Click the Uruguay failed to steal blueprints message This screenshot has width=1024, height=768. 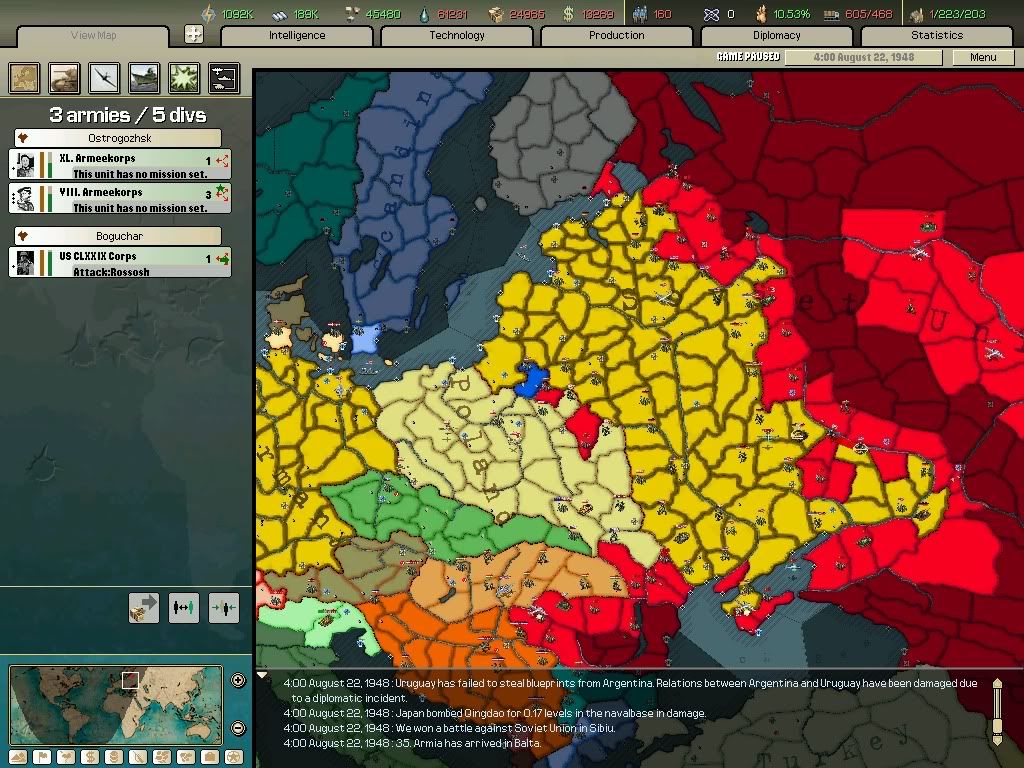(630, 690)
